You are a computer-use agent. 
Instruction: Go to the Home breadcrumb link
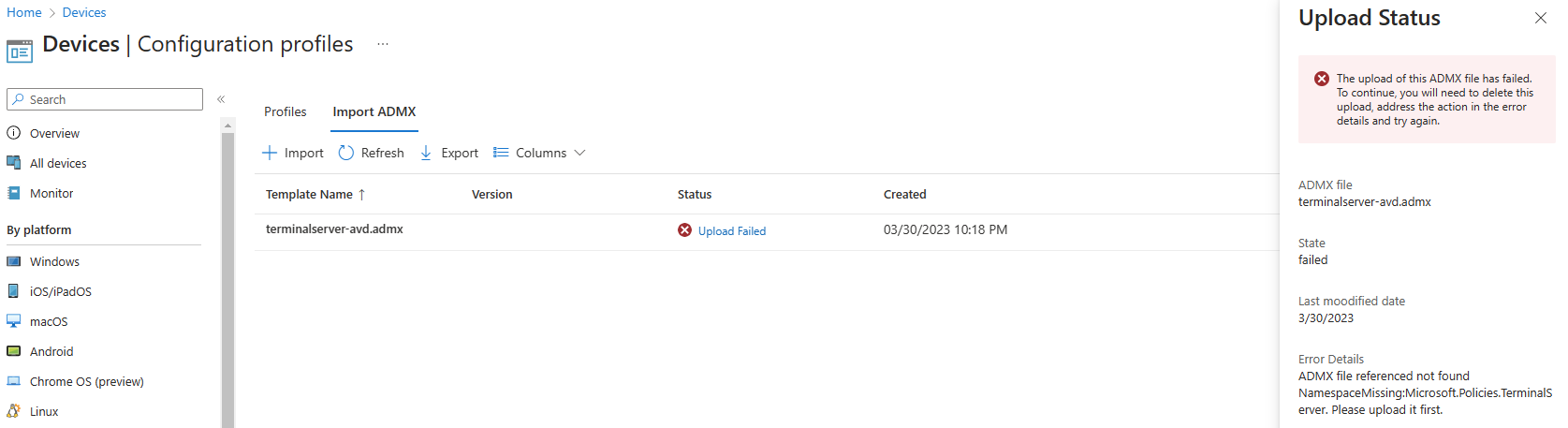click(24, 12)
